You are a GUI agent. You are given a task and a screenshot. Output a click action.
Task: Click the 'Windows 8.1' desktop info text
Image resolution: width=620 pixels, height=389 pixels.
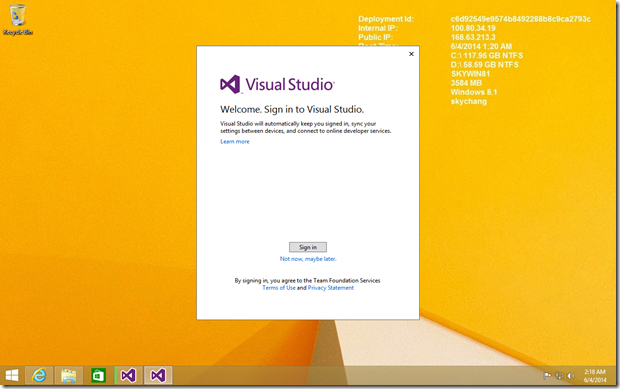[474, 92]
